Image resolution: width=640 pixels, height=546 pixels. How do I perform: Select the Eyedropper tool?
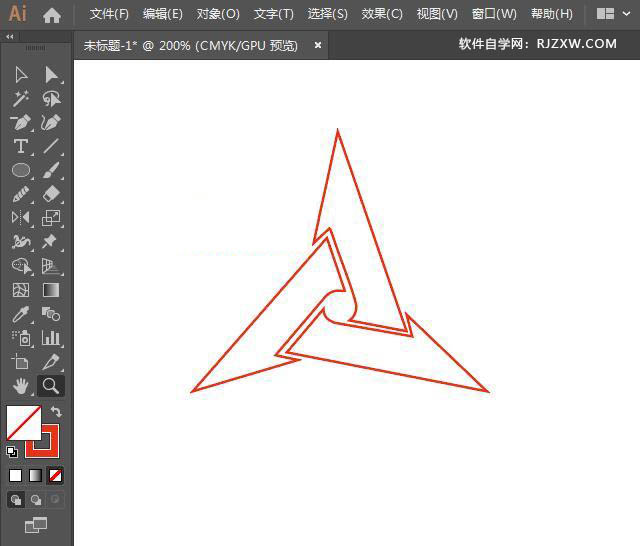click(21, 314)
